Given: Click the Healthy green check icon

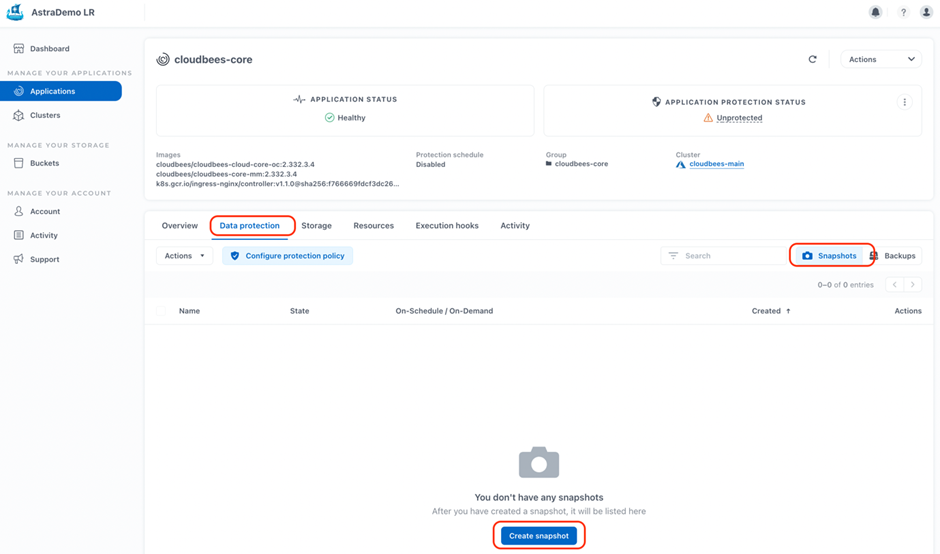Looking at the screenshot, I should [x=329, y=118].
